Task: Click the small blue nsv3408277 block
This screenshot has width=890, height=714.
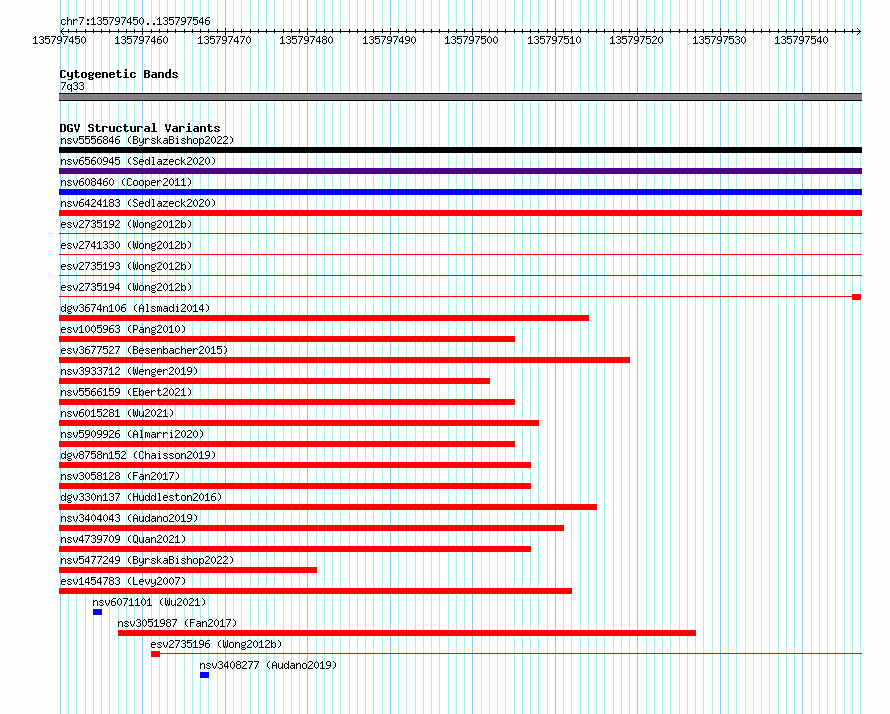Action: 205,675
